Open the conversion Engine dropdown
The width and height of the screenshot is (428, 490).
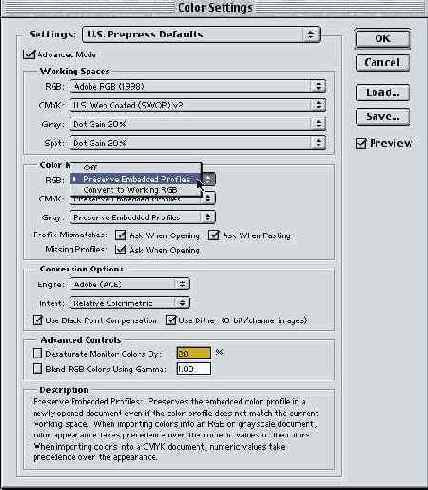pos(130,284)
